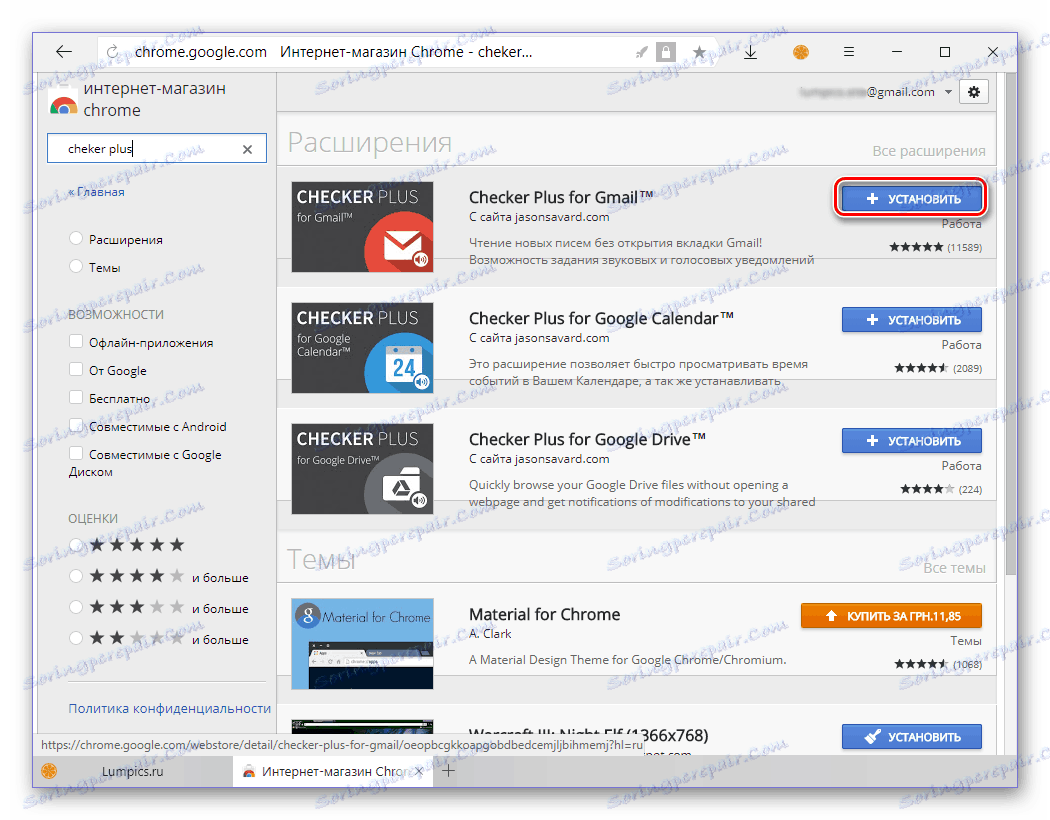Expand the gmail.com account dropdown
This screenshot has height=820, width=1050.
tap(948, 92)
